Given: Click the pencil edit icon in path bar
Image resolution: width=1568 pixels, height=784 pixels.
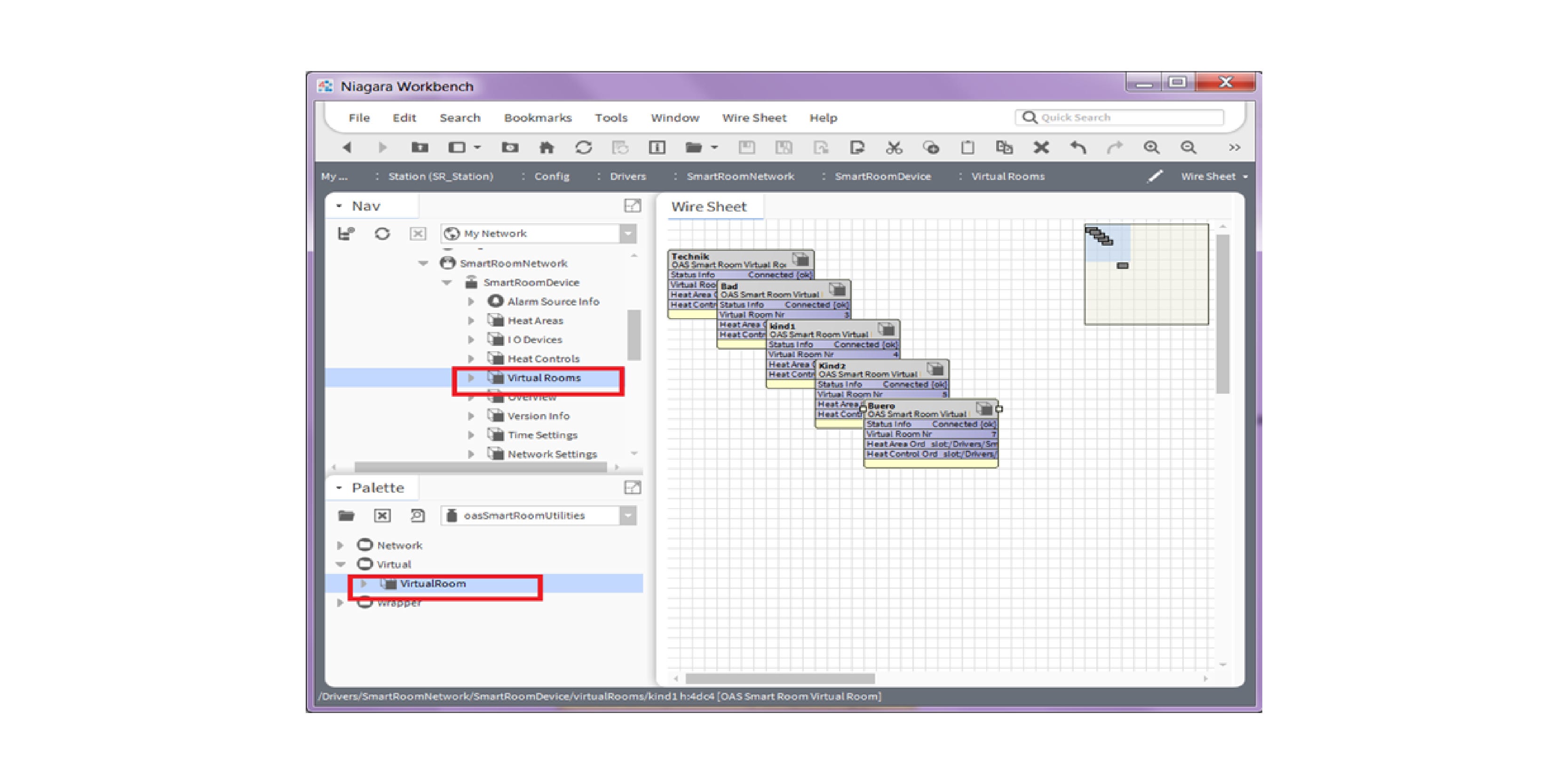Looking at the screenshot, I should (1155, 176).
